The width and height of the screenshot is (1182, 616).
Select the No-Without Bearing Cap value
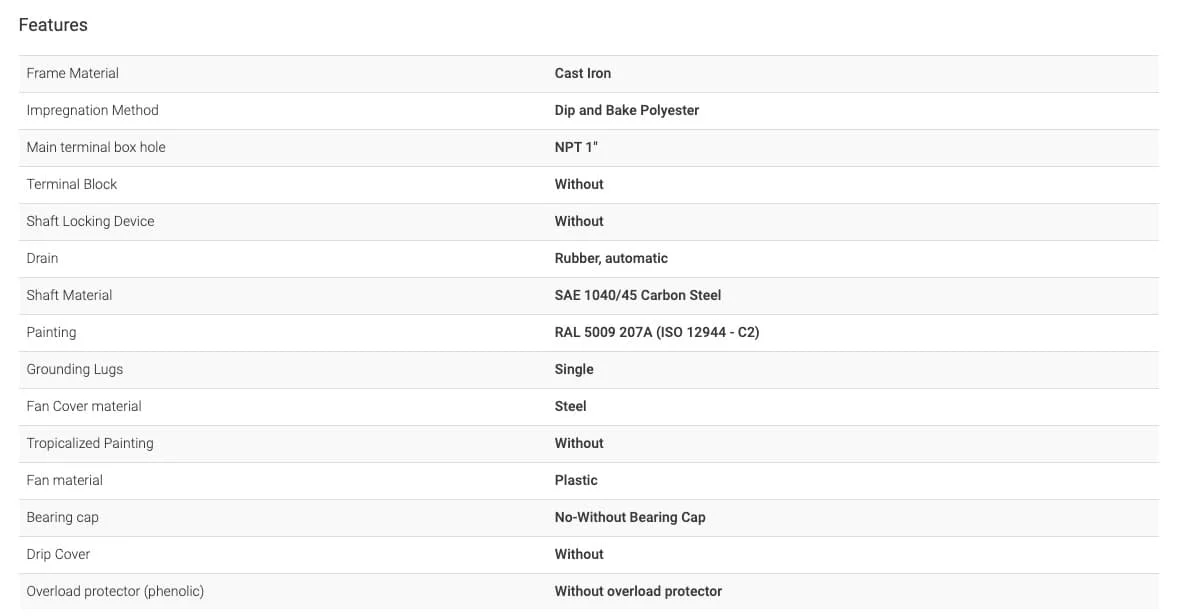pyautogui.click(x=630, y=516)
